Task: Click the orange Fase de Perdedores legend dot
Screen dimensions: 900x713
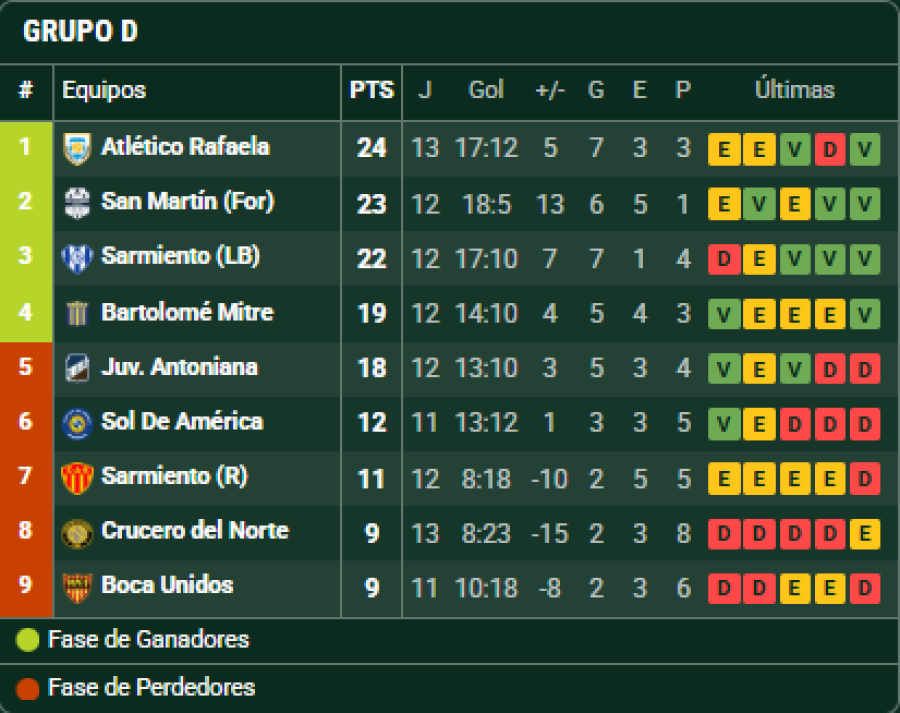Action: [28, 688]
